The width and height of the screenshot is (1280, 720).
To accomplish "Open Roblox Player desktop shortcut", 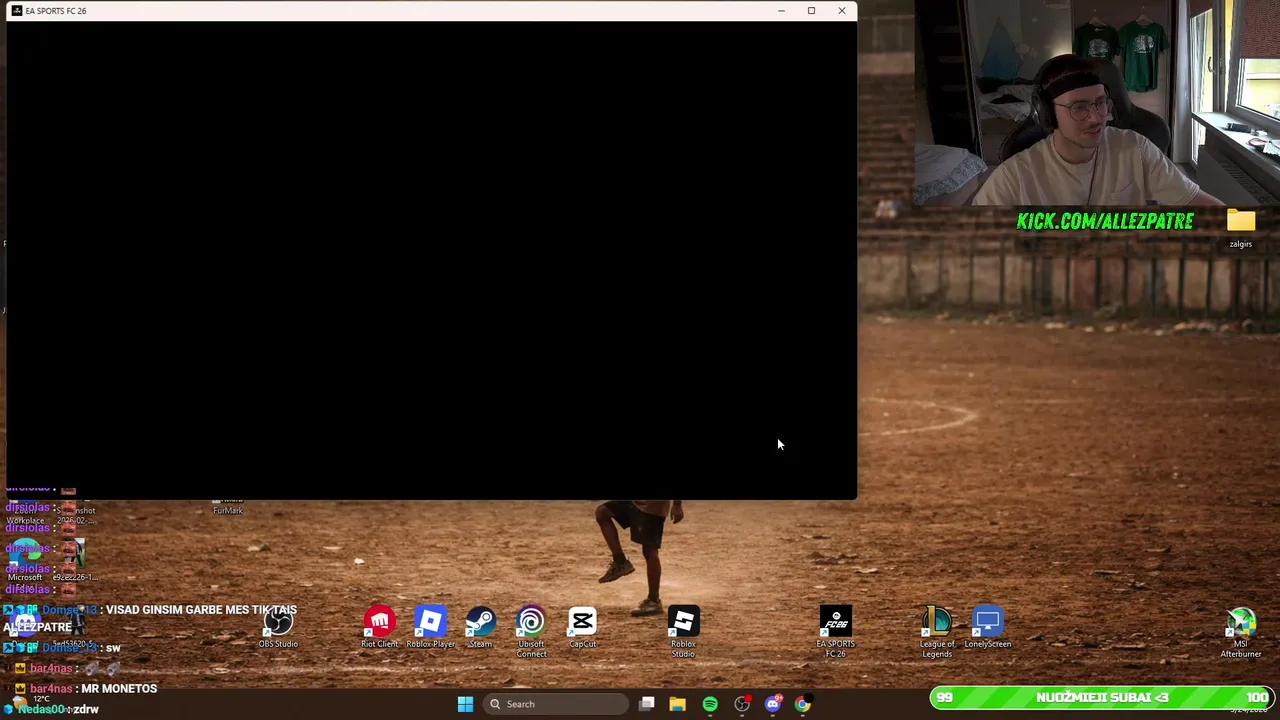I will [x=430, y=627].
